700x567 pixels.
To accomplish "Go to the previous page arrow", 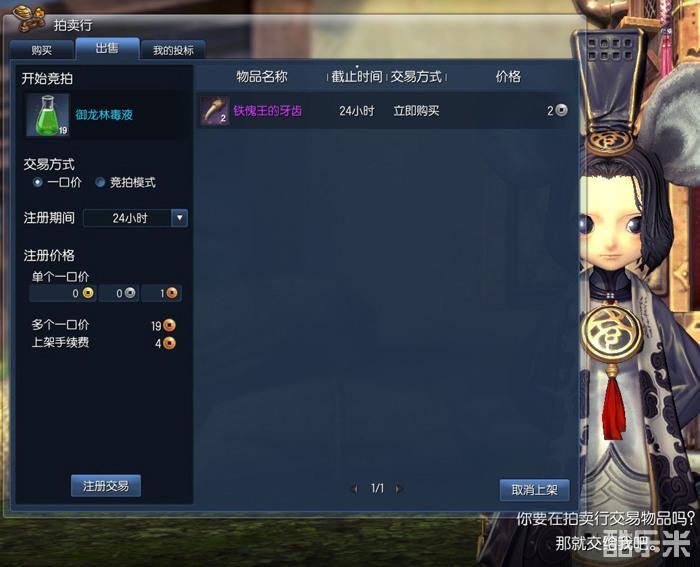I will point(355,489).
